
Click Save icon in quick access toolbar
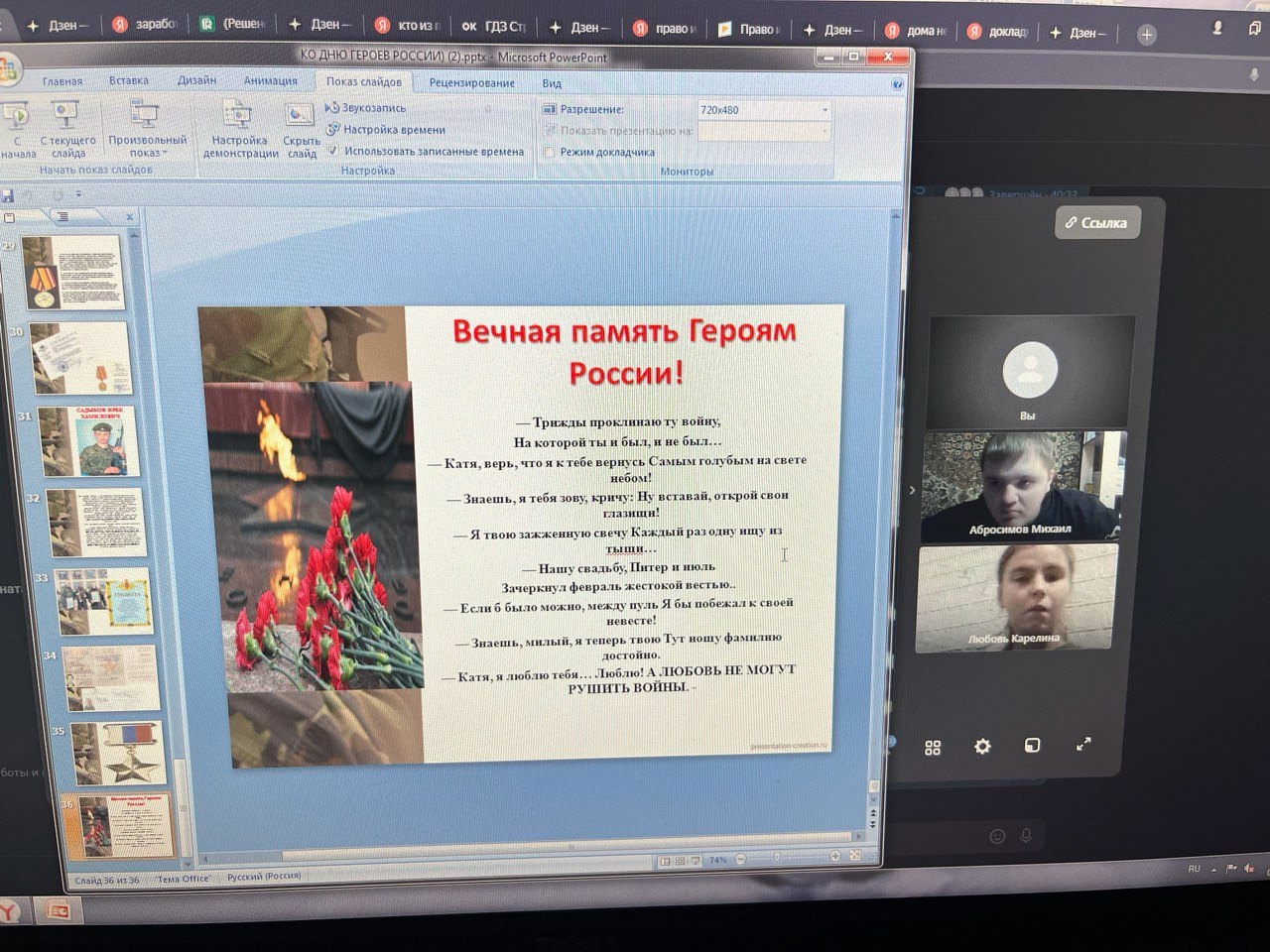point(7,196)
